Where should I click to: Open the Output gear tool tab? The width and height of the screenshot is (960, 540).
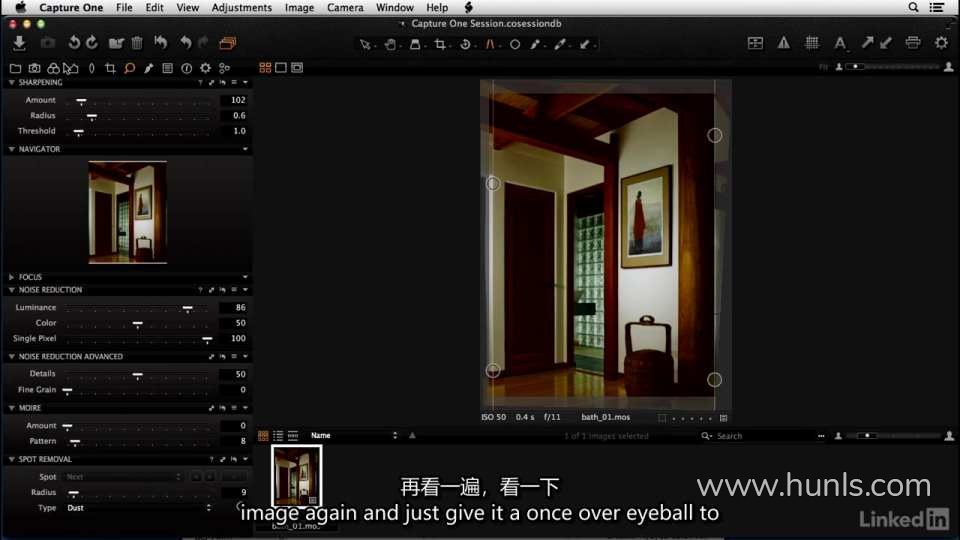click(x=206, y=68)
